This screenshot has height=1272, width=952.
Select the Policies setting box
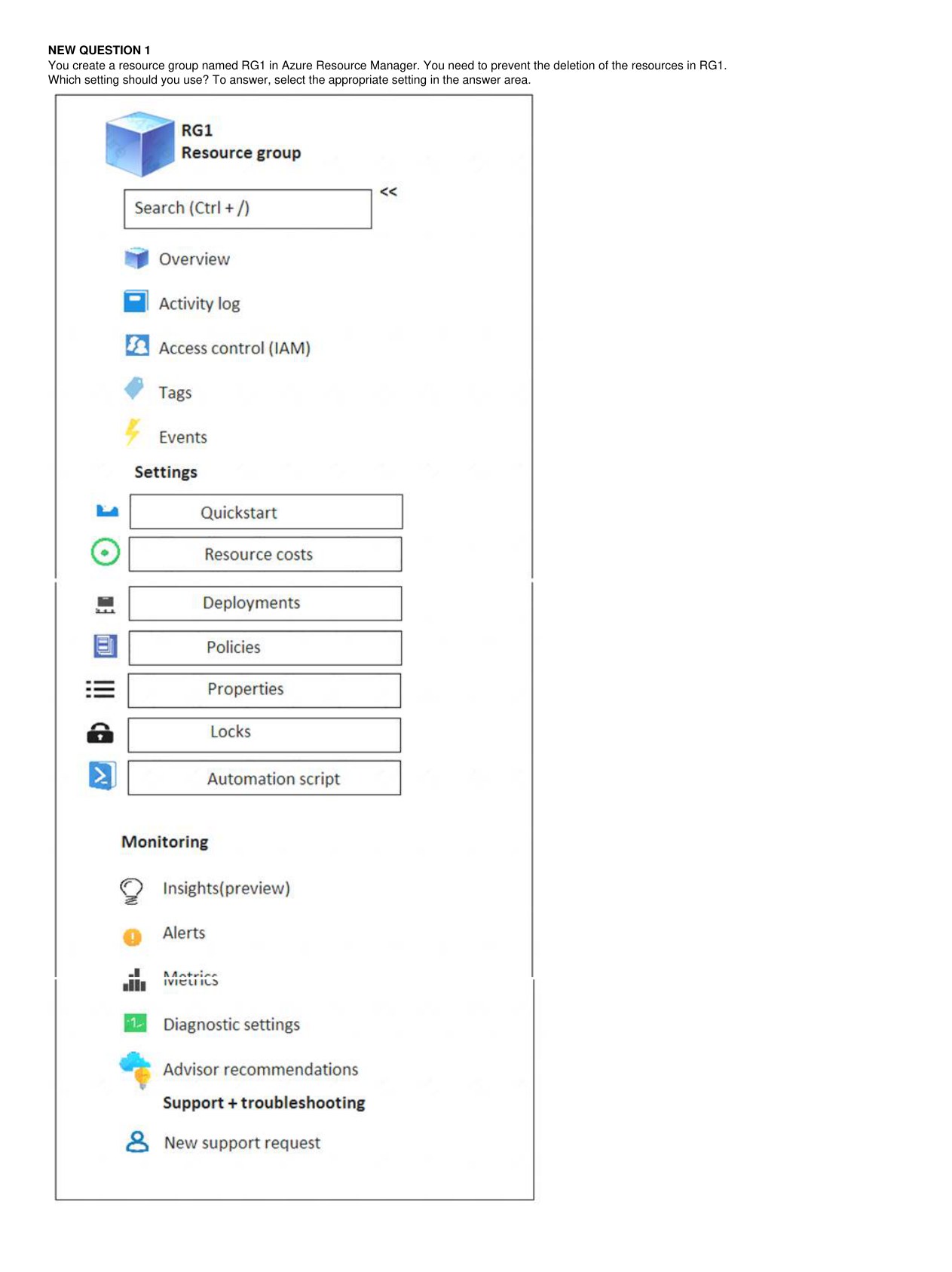point(265,648)
